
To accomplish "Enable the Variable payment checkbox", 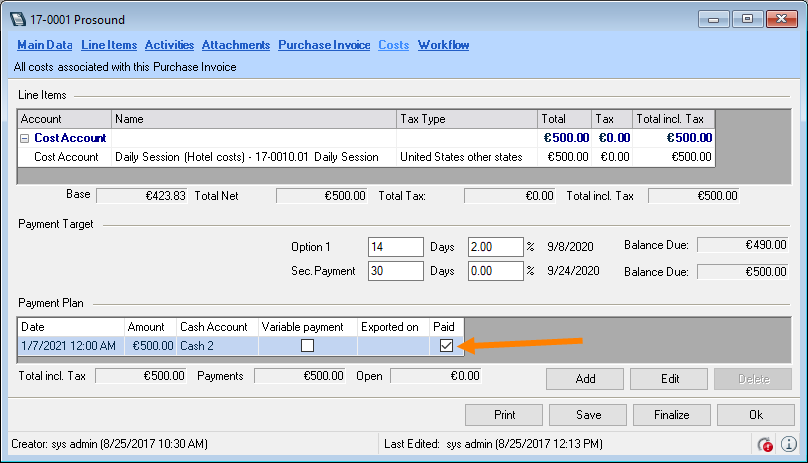I will tap(308, 346).
